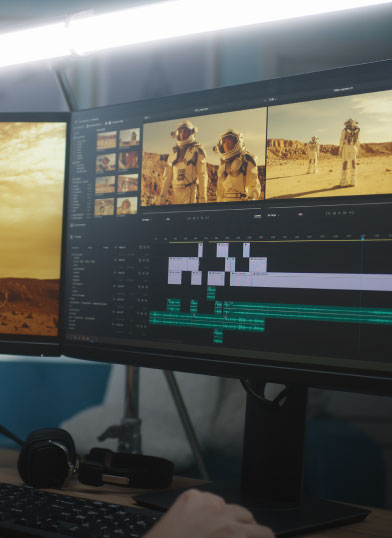
Task: Select the top-right lone distant astronaut bin thumbnail
Action: point(129,137)
